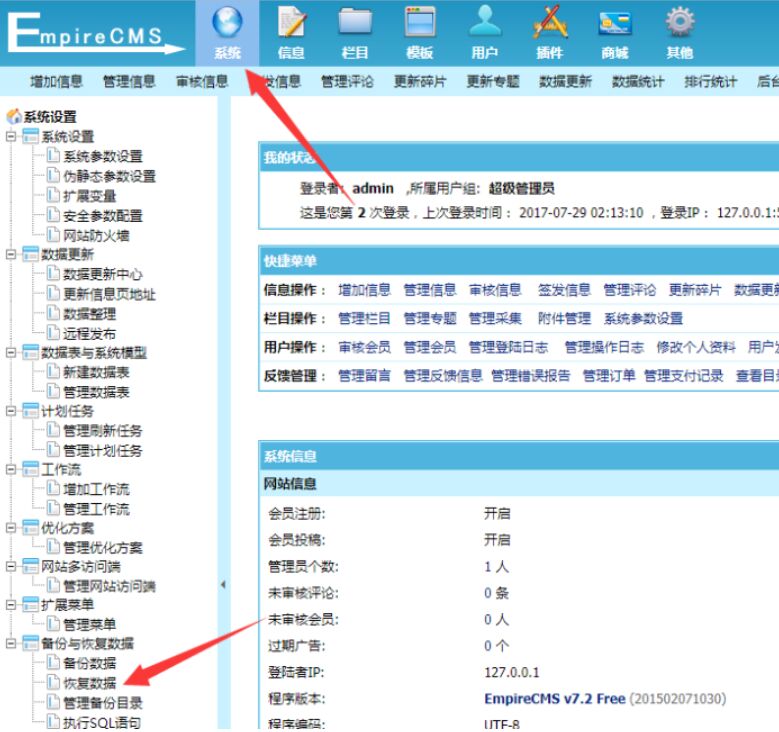Open 数据更新中心 in the tree

(x=103, y=274)
